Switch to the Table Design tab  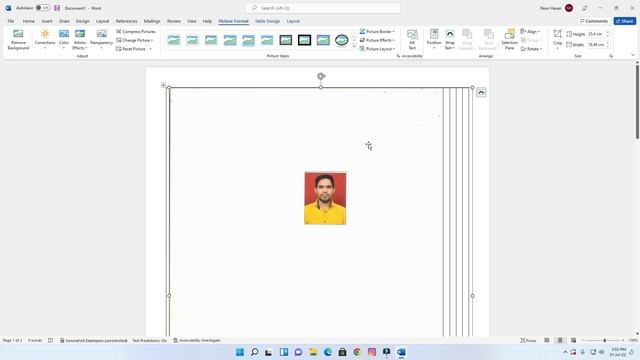[x=267, y=21]
